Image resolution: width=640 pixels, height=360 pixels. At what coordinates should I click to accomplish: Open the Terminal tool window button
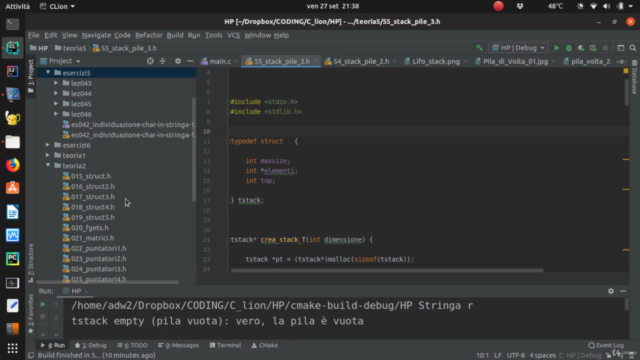coord(225,345)
